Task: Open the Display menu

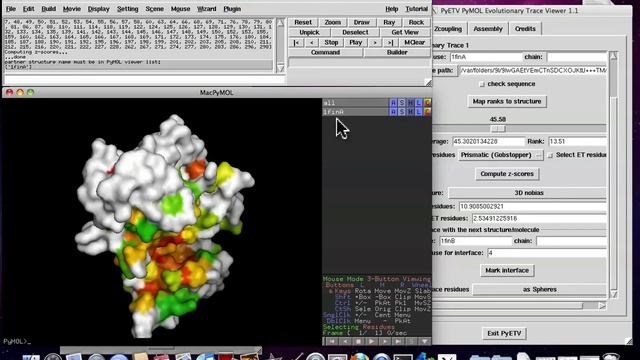Action: tap(99, 9)
